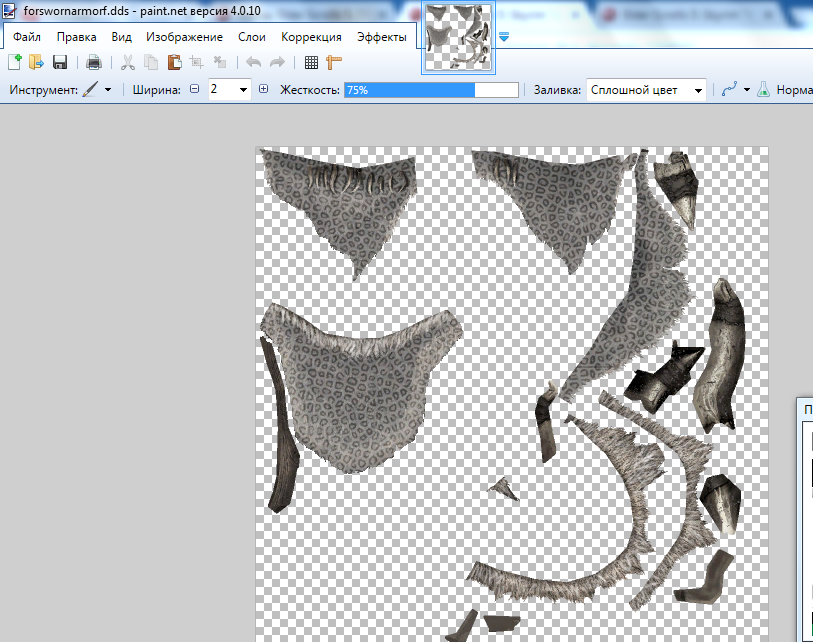Adjust the Жесткость hardness slider
Screen dimensions: 813x642
click(431, 90)
